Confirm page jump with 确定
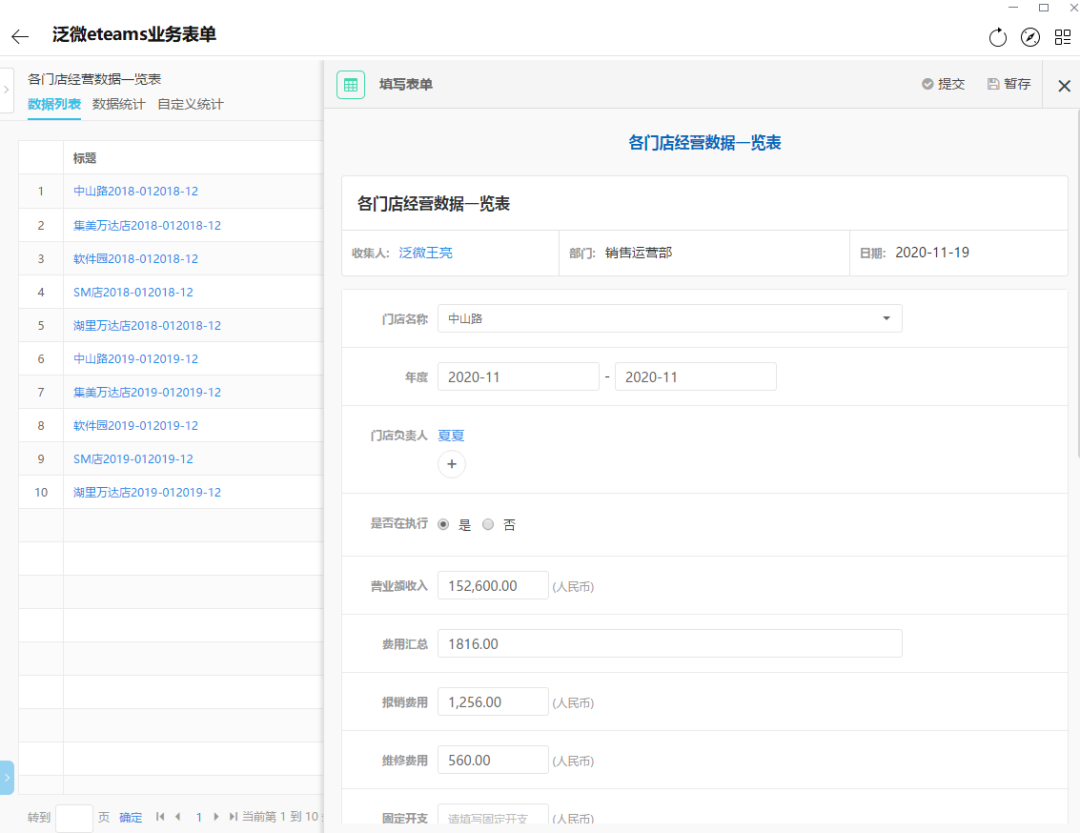Viewport: 1080px width, 833px height. tap(131, 817)
